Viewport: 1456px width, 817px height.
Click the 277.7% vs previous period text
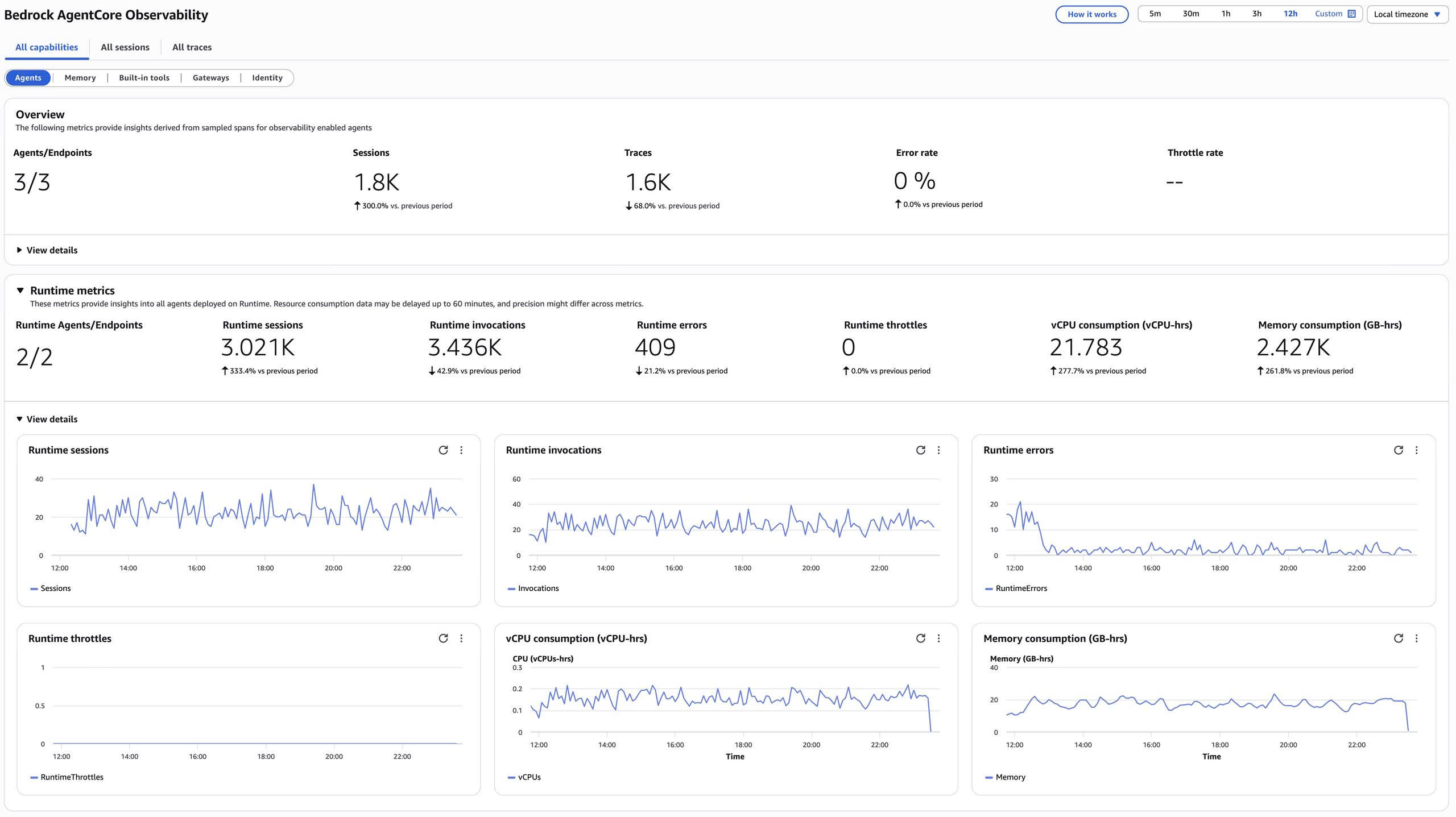pyautogui.click(x=1102, y=371)
